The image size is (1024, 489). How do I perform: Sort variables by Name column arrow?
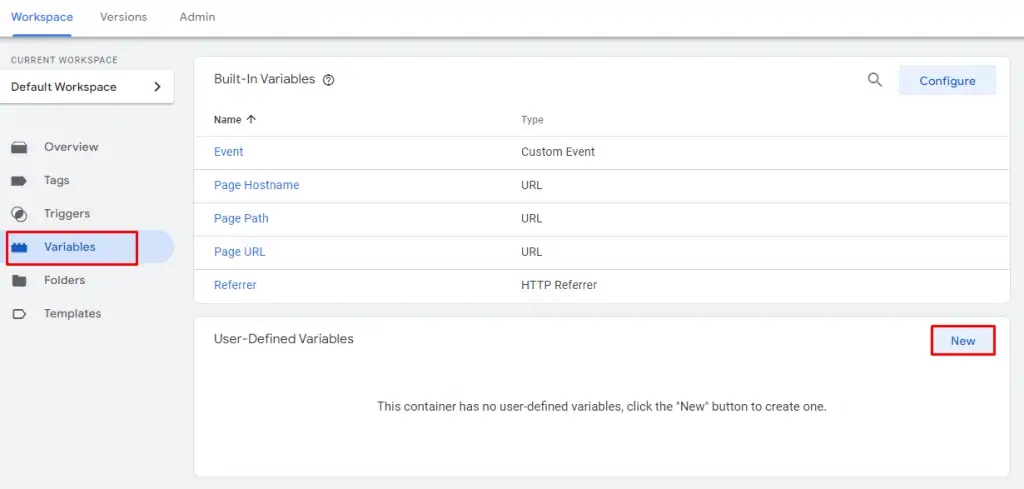pyautogui.click(x=251, y=120)
